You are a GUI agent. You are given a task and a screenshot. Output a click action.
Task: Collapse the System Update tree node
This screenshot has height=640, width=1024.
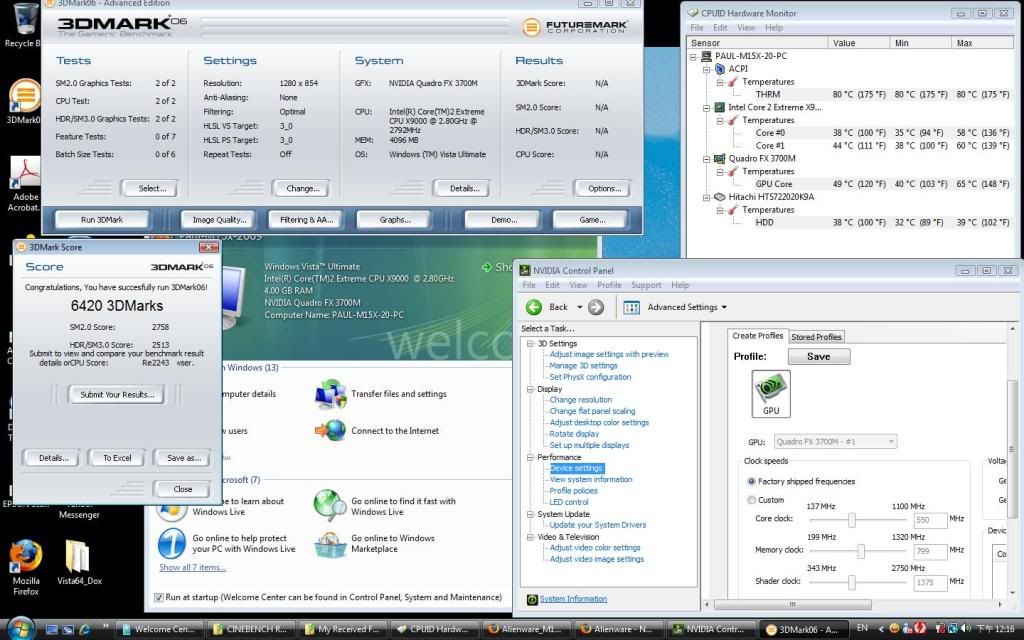point(530,514)
